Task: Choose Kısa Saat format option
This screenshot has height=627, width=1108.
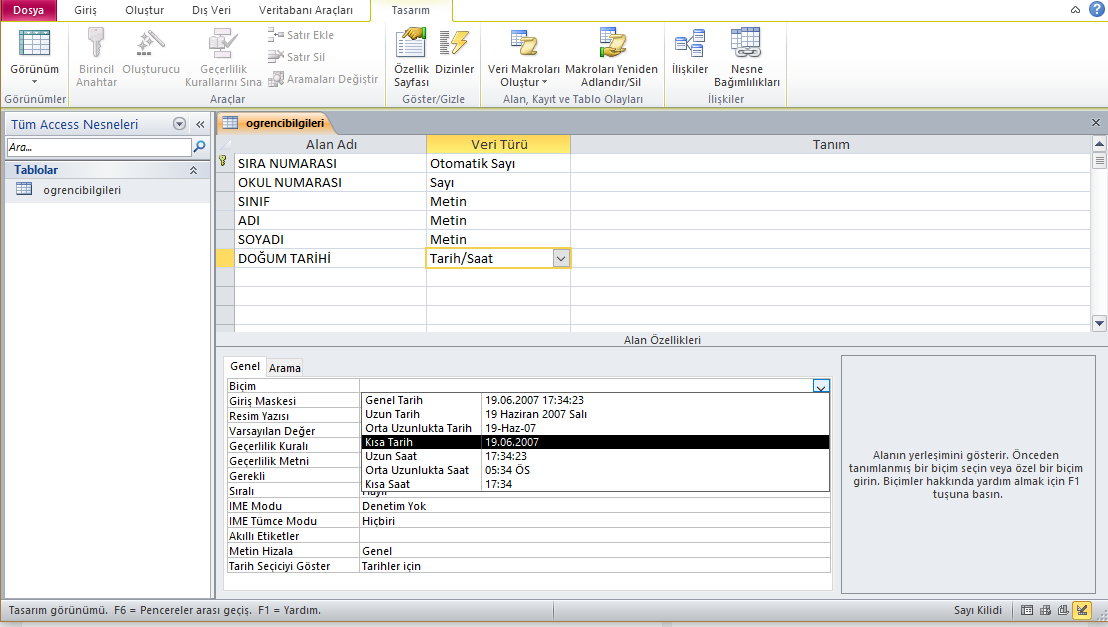Action: click(595, 484)
